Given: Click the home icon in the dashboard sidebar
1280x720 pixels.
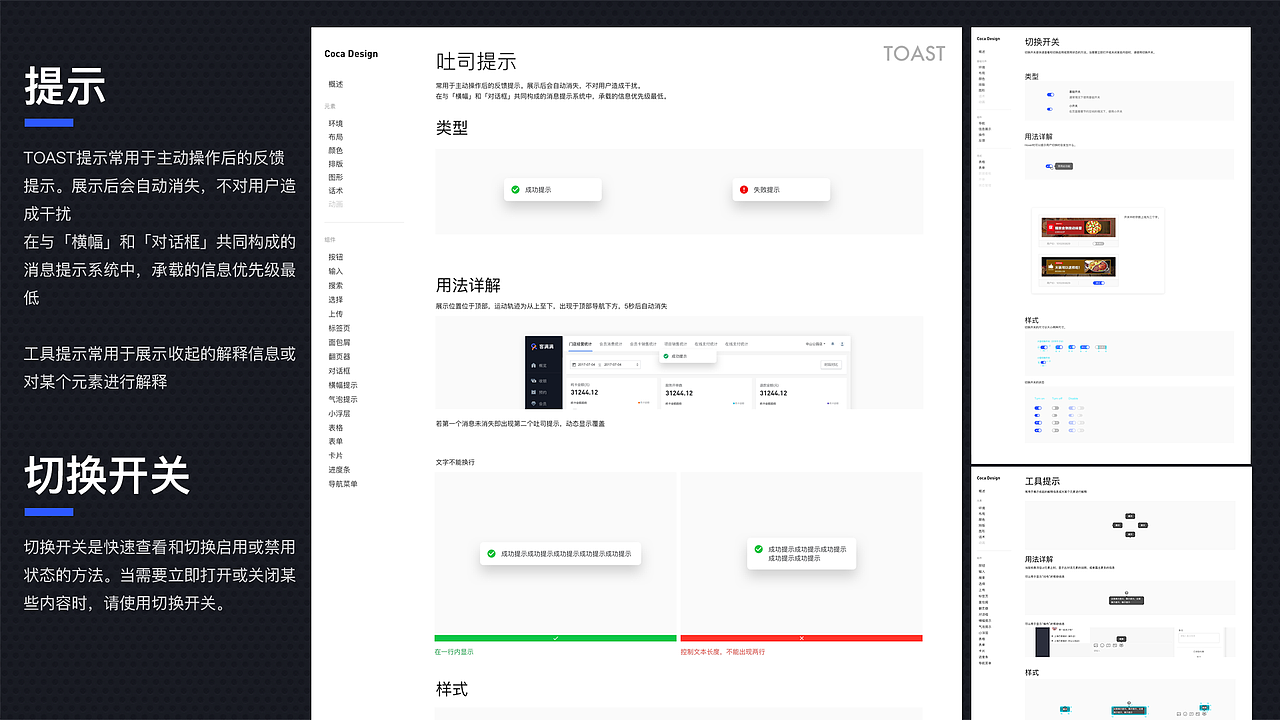Looking at the screenshot, I should [x=533, y=365].
